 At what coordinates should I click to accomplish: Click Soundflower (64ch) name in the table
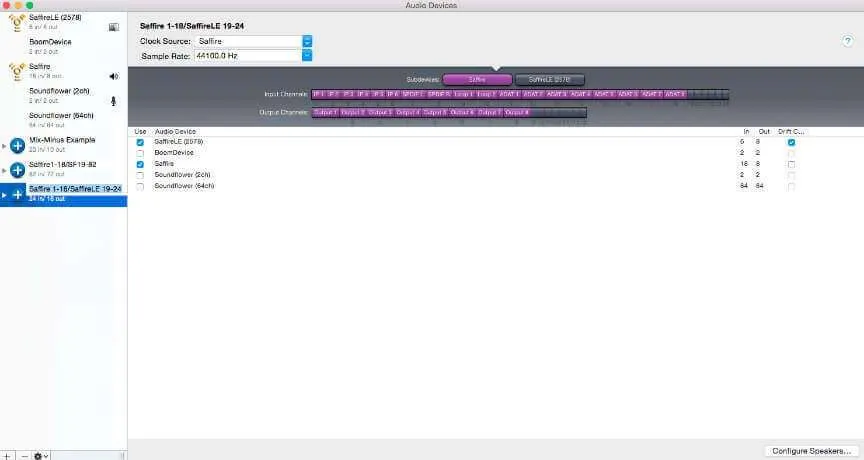[184, 186]
